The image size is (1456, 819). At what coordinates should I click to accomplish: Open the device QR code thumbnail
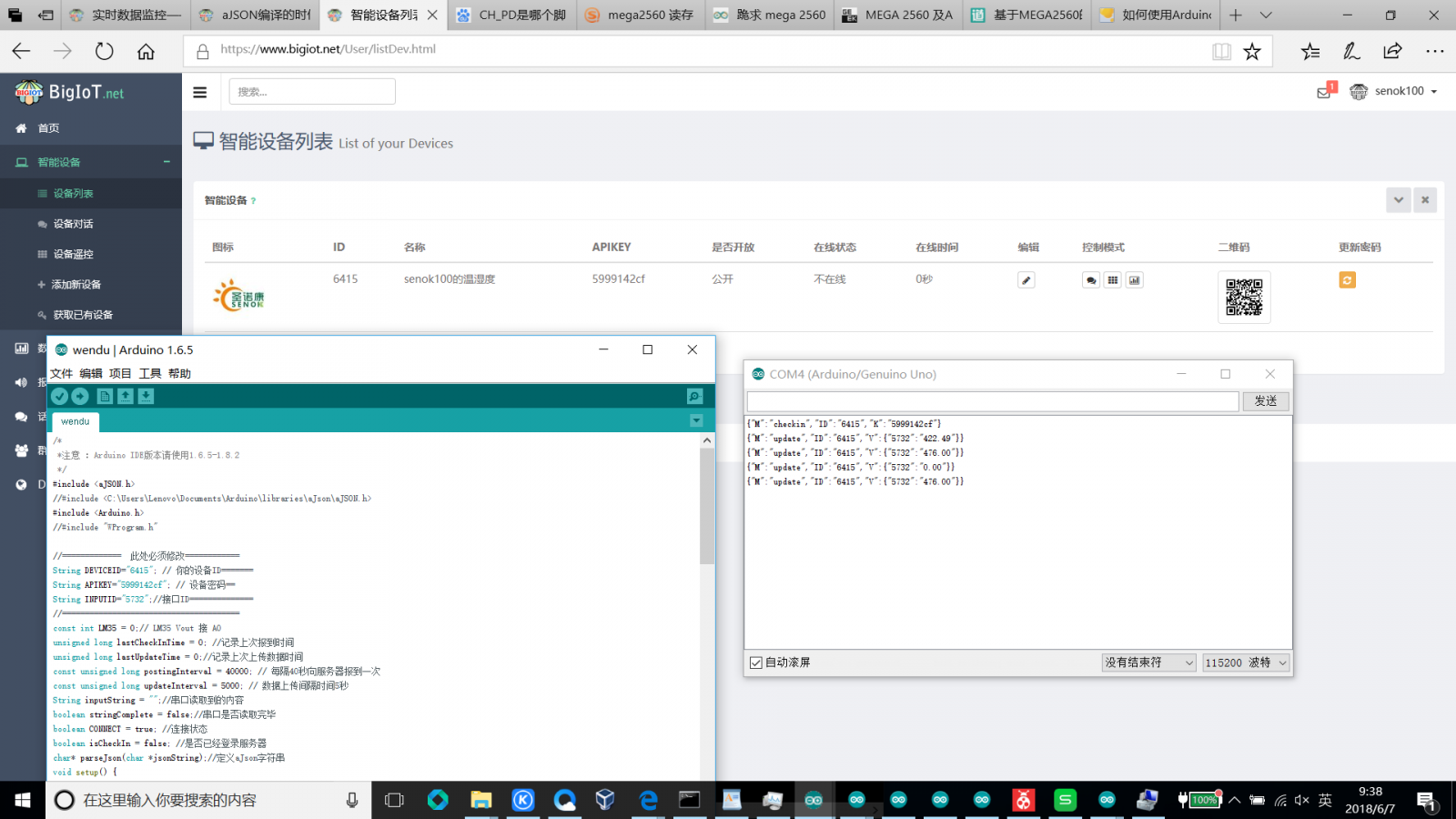(1244, 298)
